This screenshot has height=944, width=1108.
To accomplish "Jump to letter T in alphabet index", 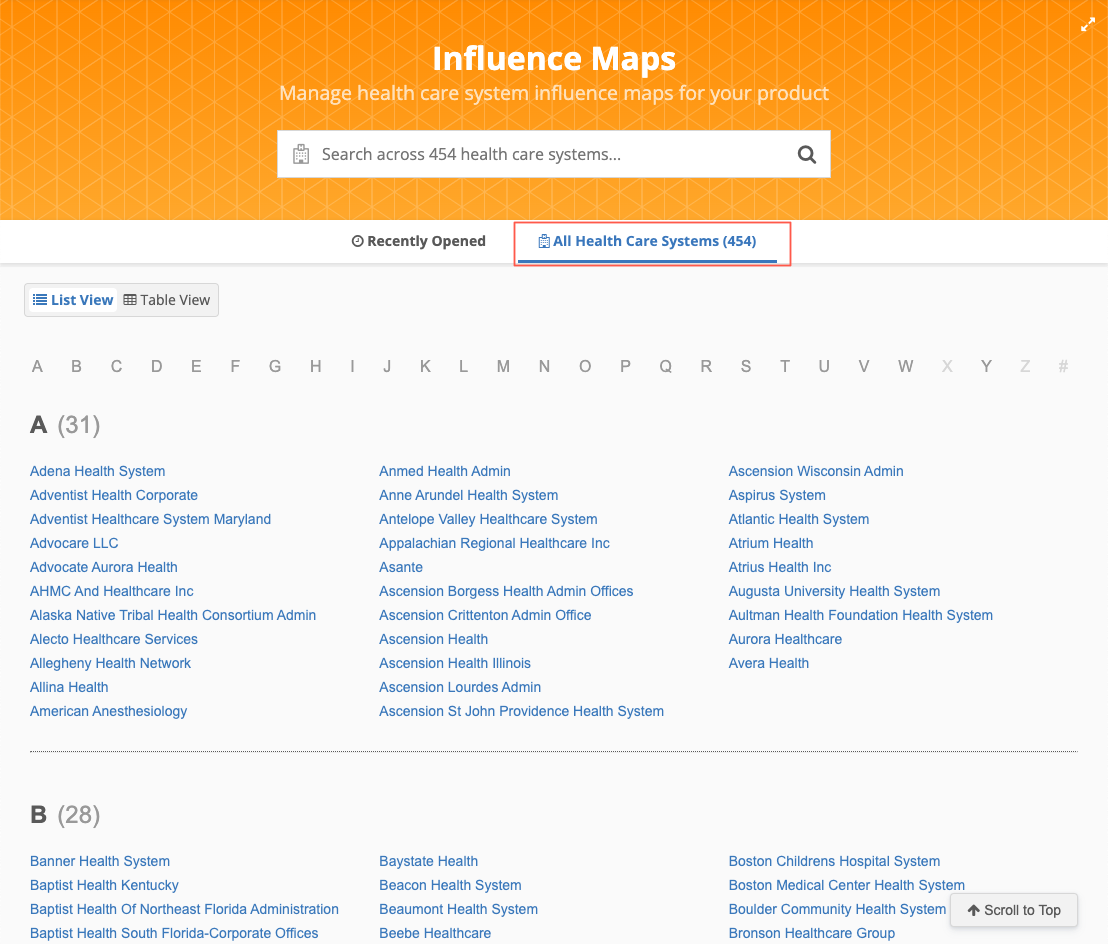I will tap(785, 366).
